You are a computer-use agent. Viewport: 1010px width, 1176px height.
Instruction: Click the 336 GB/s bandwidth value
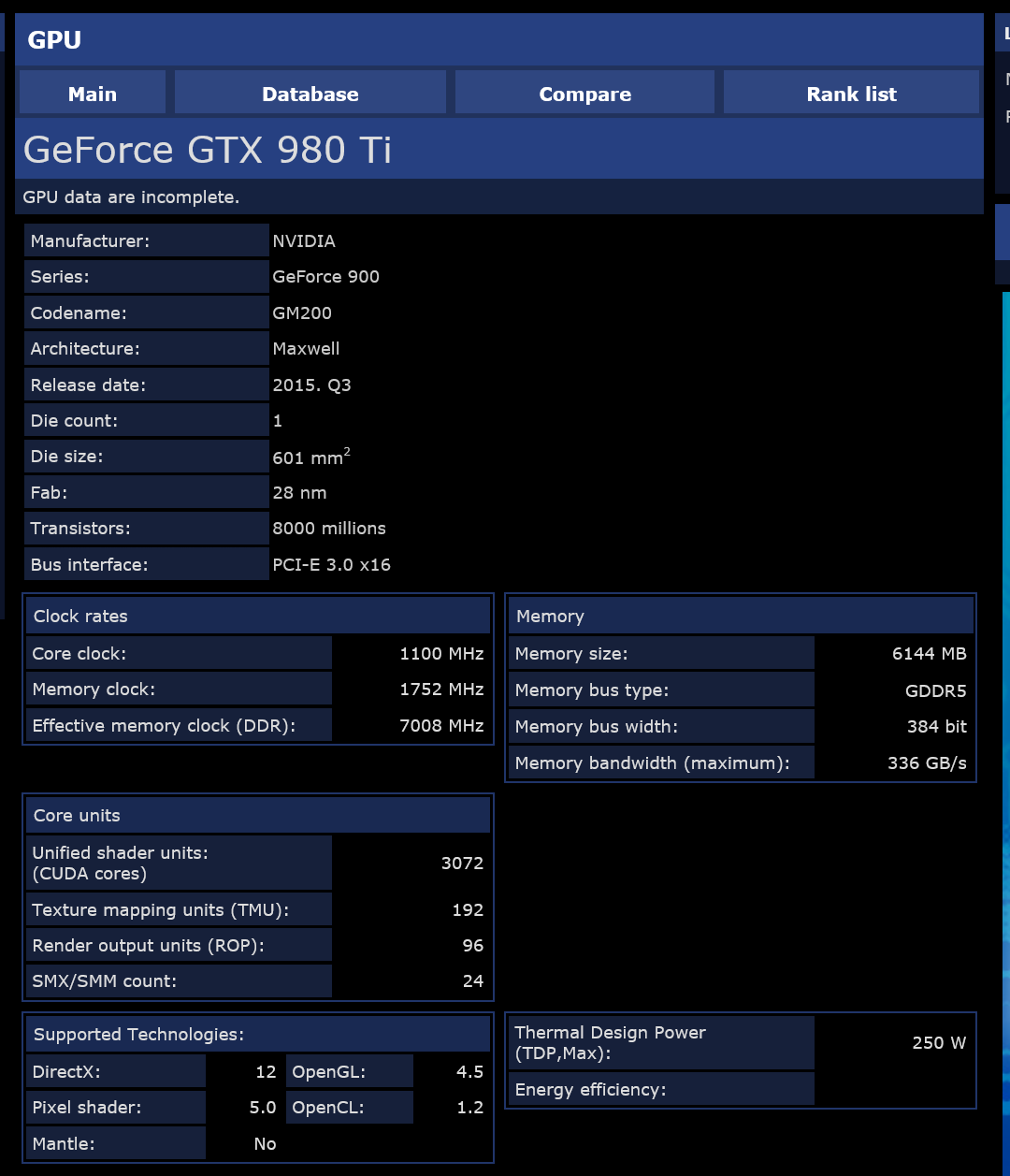click(927, 763)
